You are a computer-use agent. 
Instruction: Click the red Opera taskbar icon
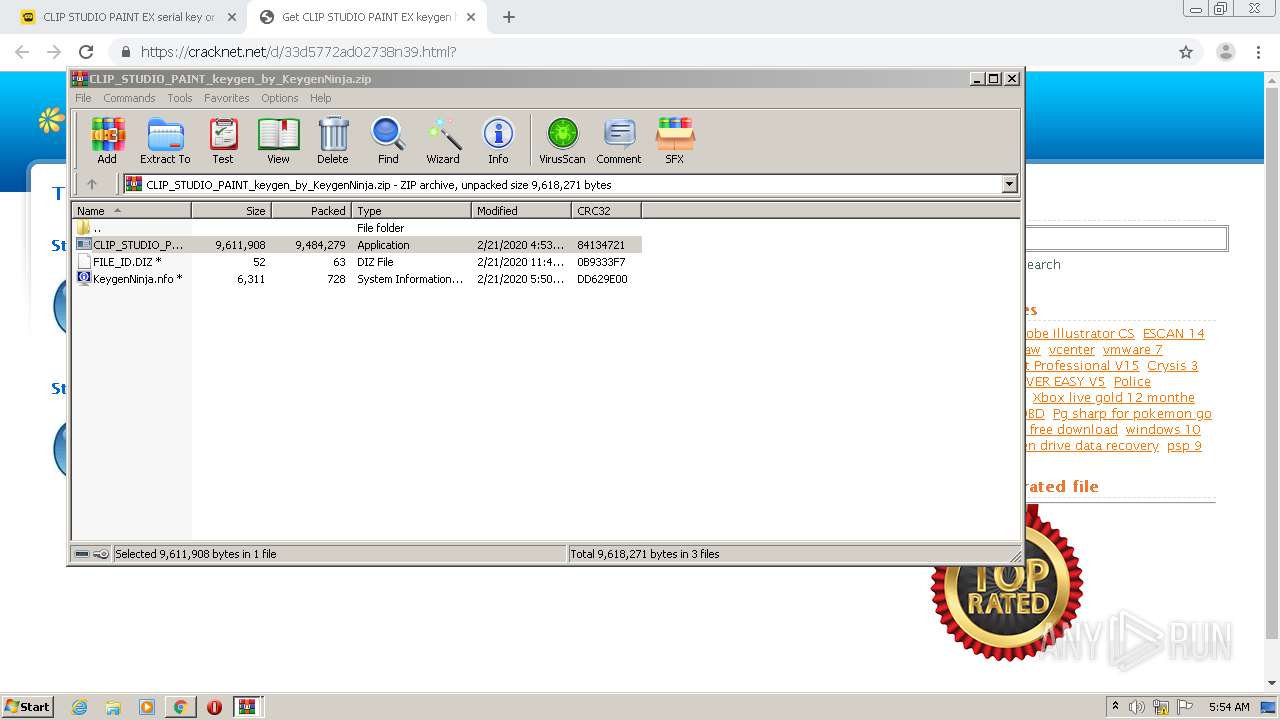(214, 707)
